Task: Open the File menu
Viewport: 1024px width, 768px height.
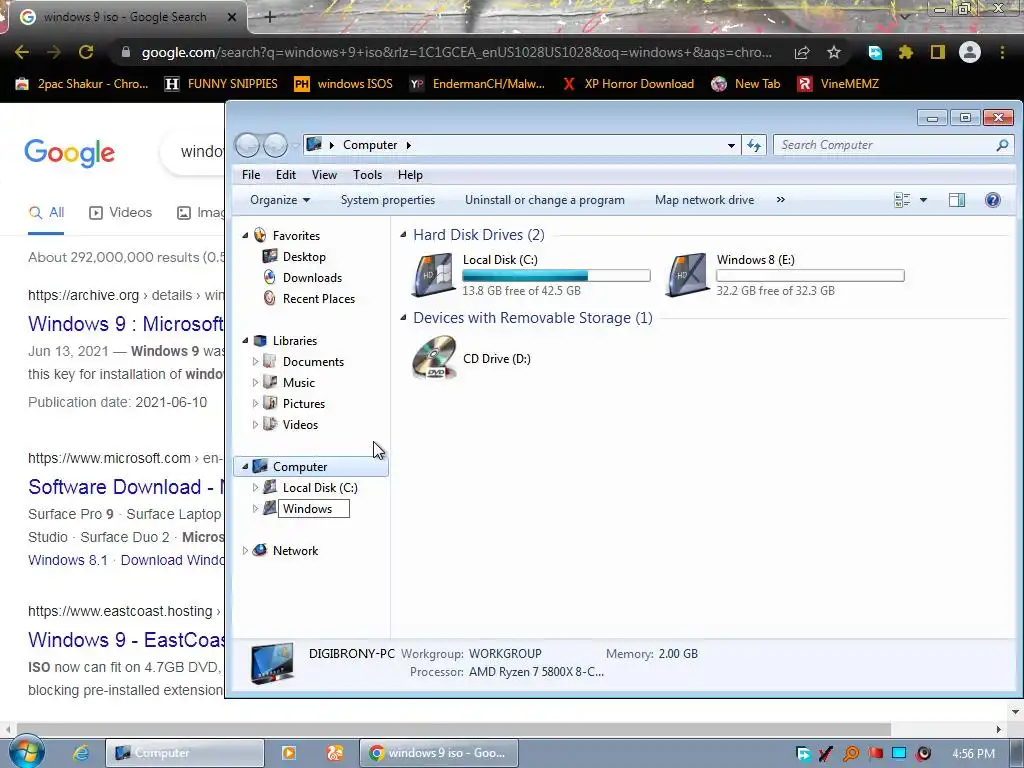Action: click(251, 174)
